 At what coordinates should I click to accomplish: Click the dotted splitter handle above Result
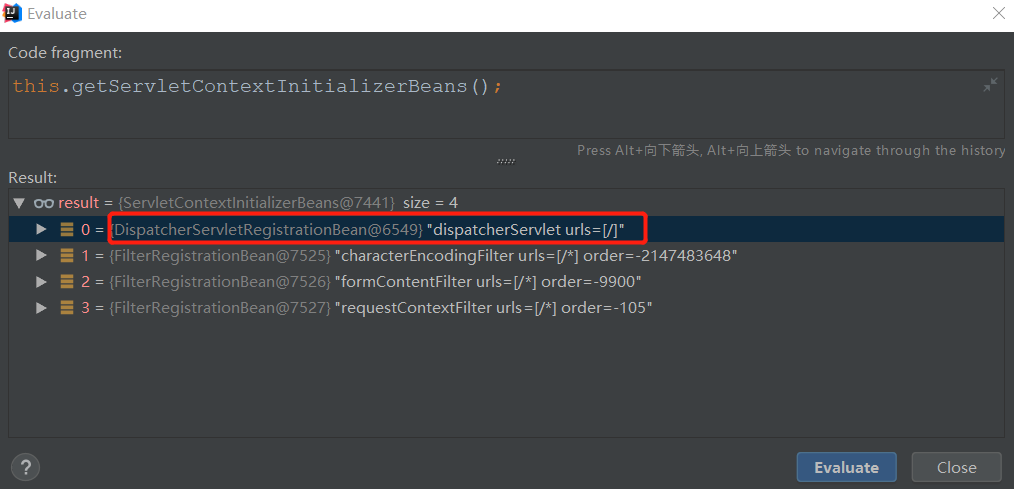coord(506,160)
